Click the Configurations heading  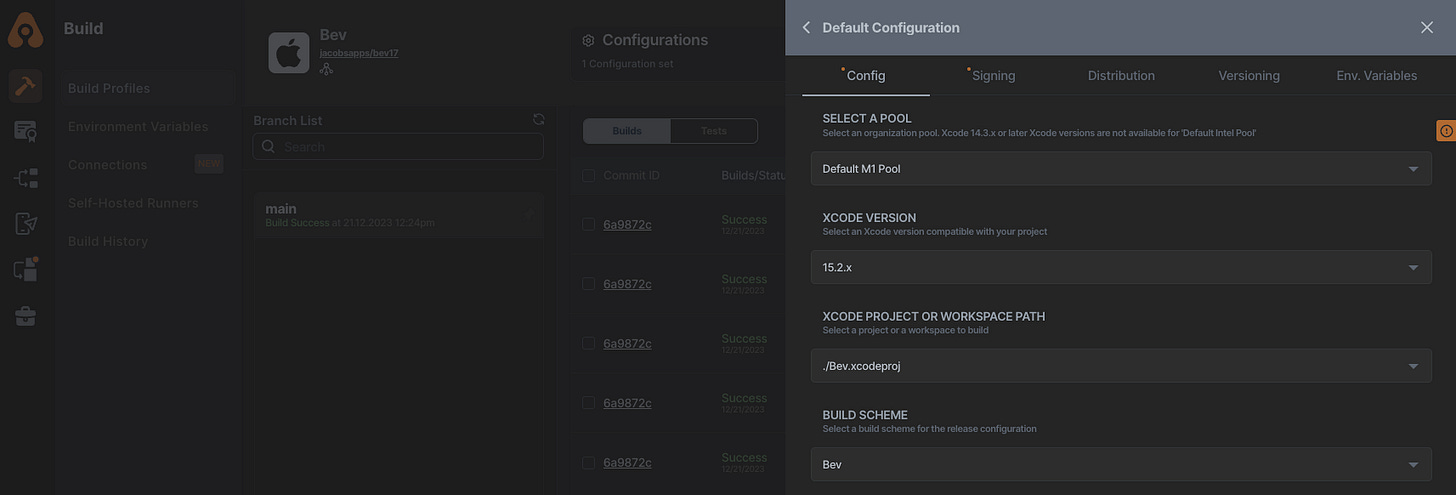coord(655,40)
